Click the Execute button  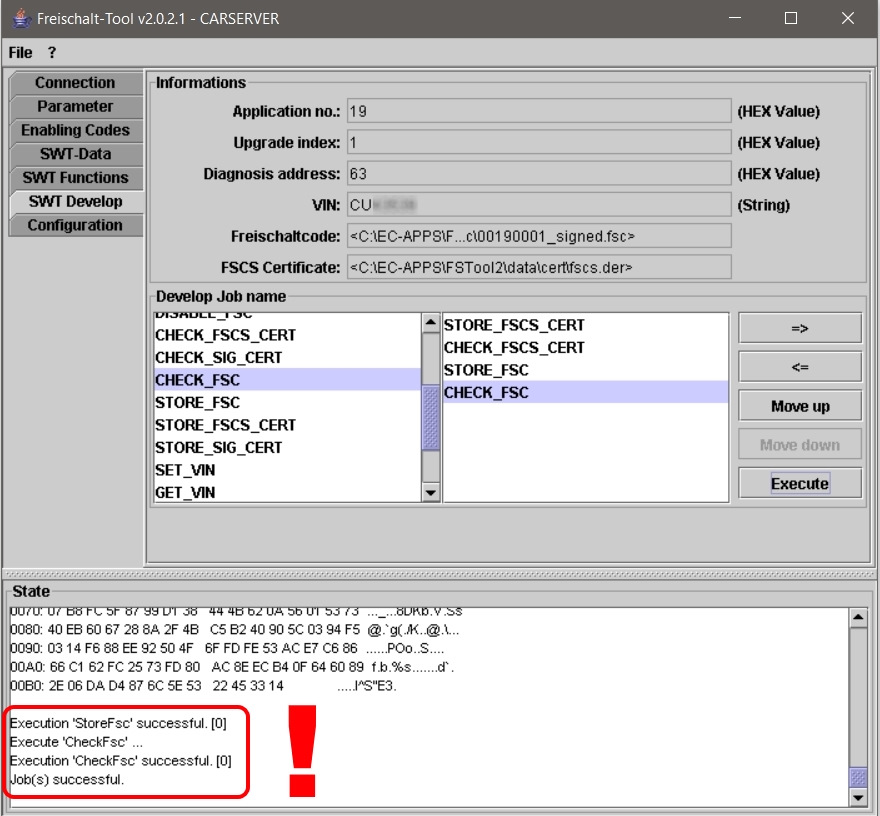[800, 483]
